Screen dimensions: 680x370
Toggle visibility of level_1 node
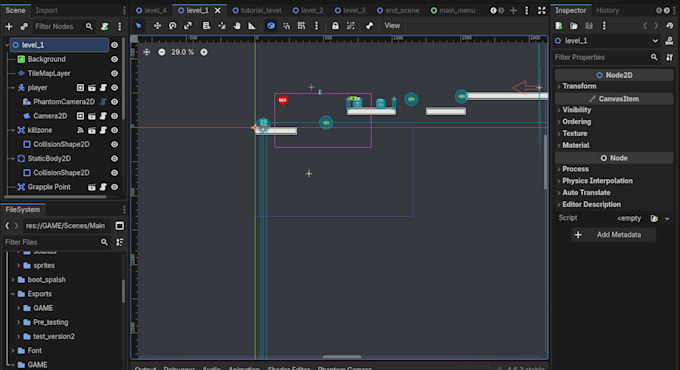114,45
